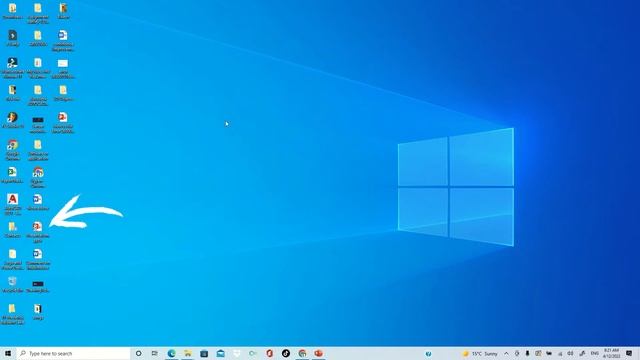Open the Windows Start menu

[8, 353]
